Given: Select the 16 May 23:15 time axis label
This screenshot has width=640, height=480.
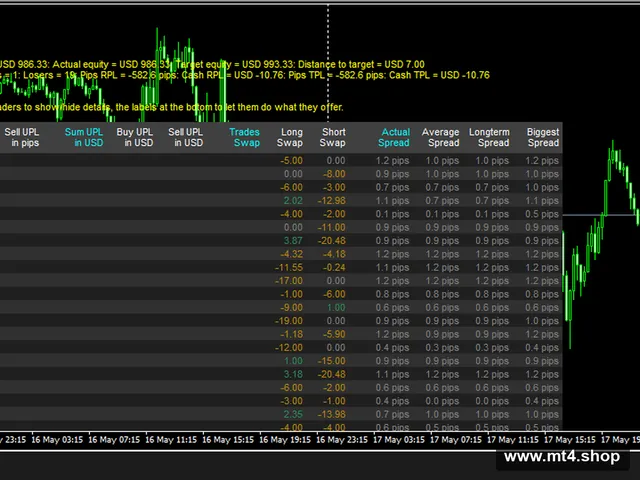Looking at the screenshot, I should tap(342, 440).
